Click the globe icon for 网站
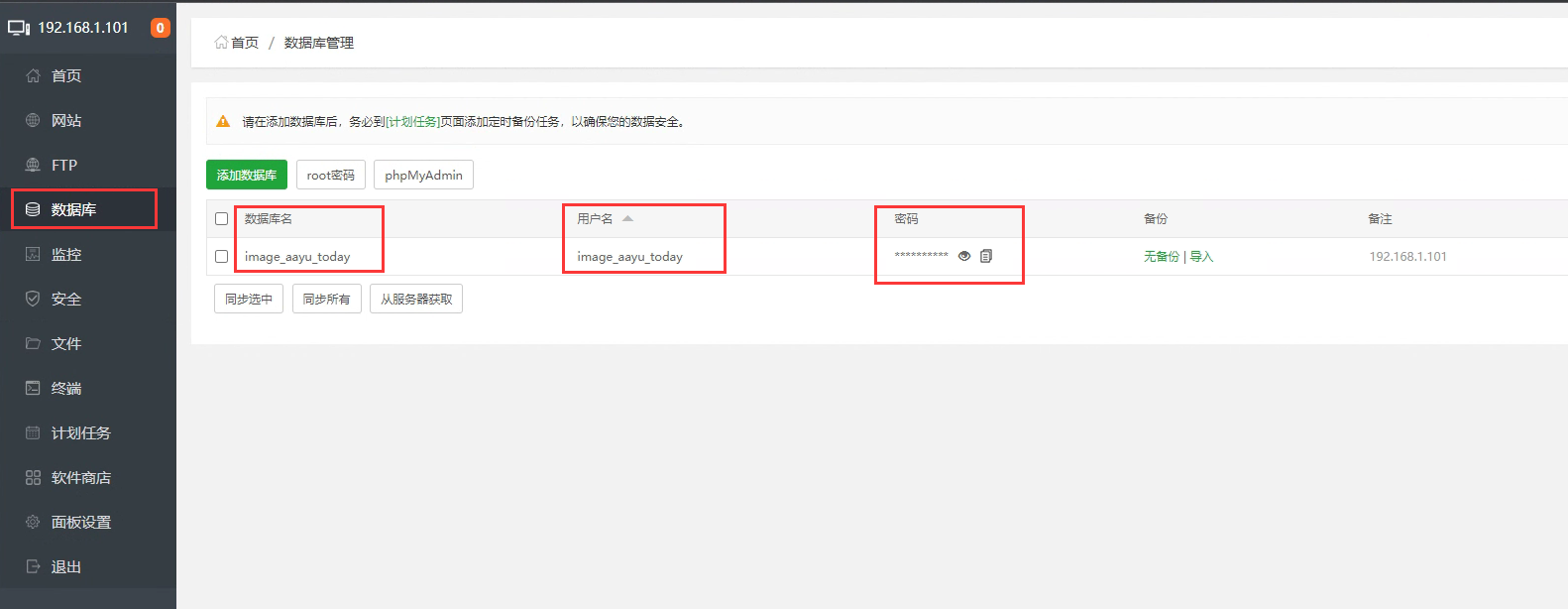 click(x=33, y=121)
